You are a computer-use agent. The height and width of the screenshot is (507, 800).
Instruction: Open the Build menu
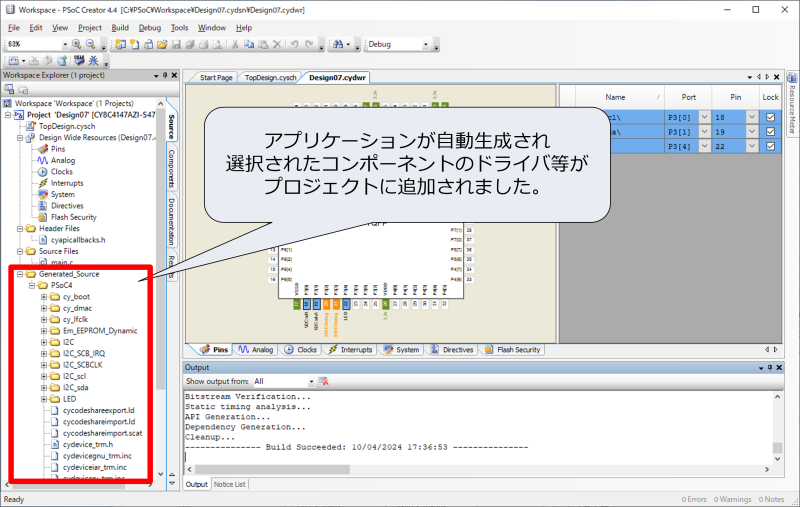120,28
